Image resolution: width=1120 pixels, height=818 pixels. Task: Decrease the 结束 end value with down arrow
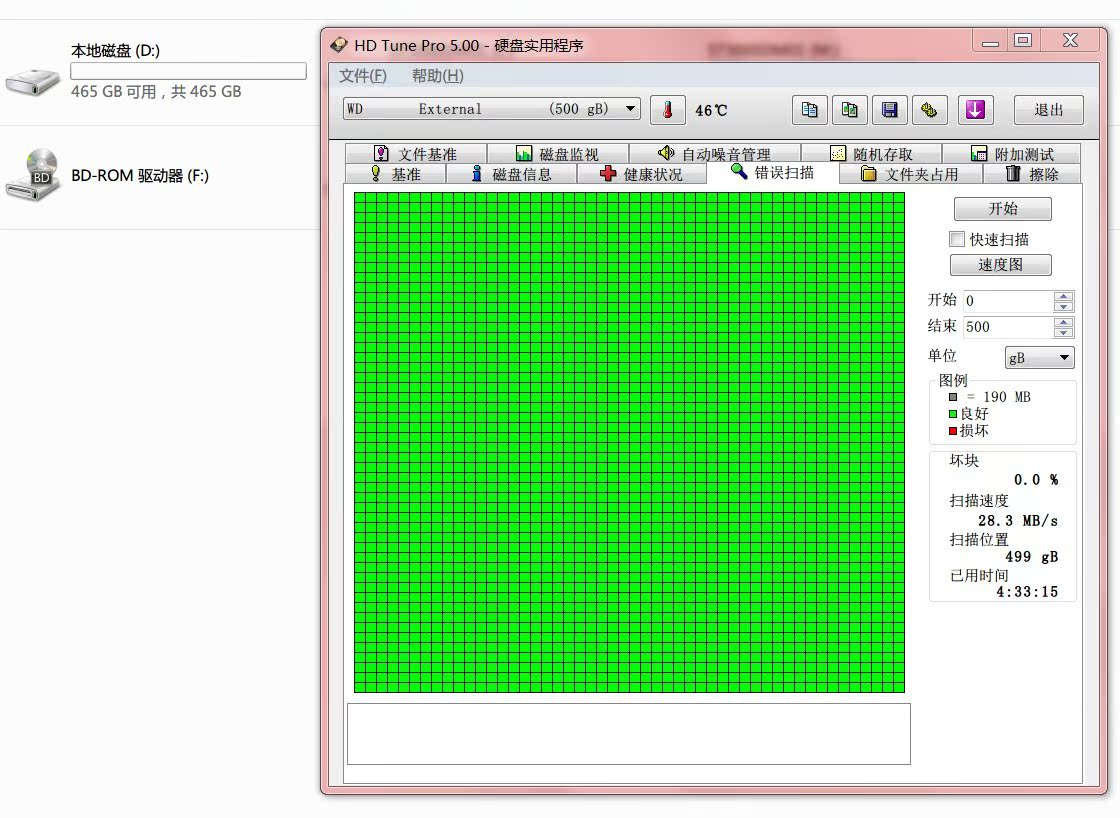point(1064,332)
